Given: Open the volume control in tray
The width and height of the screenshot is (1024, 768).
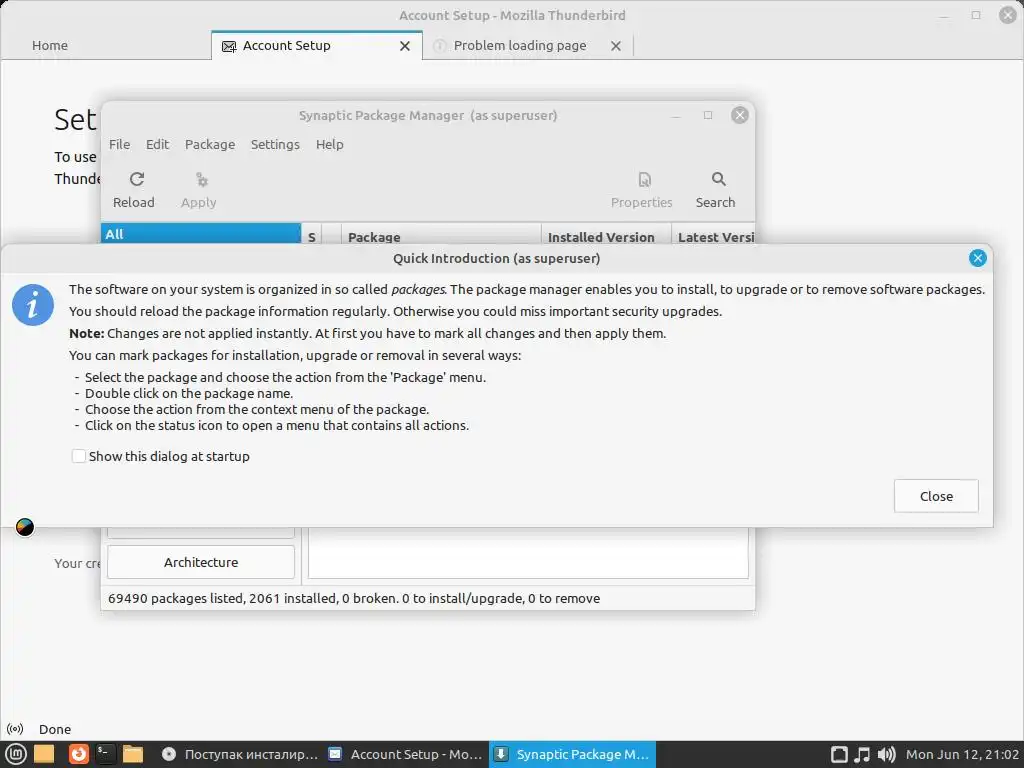Looking at the screenshot, I should (x=886, y=754).
